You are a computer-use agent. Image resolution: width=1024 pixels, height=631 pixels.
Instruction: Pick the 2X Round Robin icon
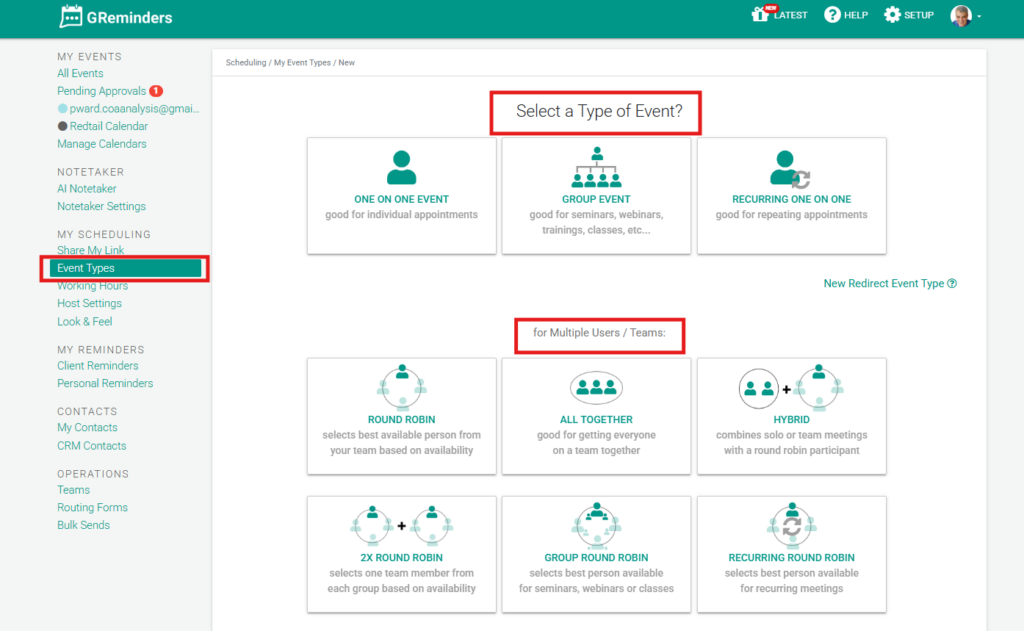(401, 524)
